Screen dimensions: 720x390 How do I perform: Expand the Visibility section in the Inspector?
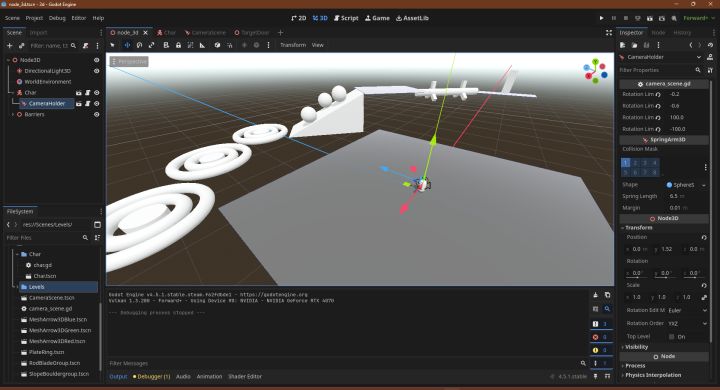pyautogui.click(x=636, y=347)
